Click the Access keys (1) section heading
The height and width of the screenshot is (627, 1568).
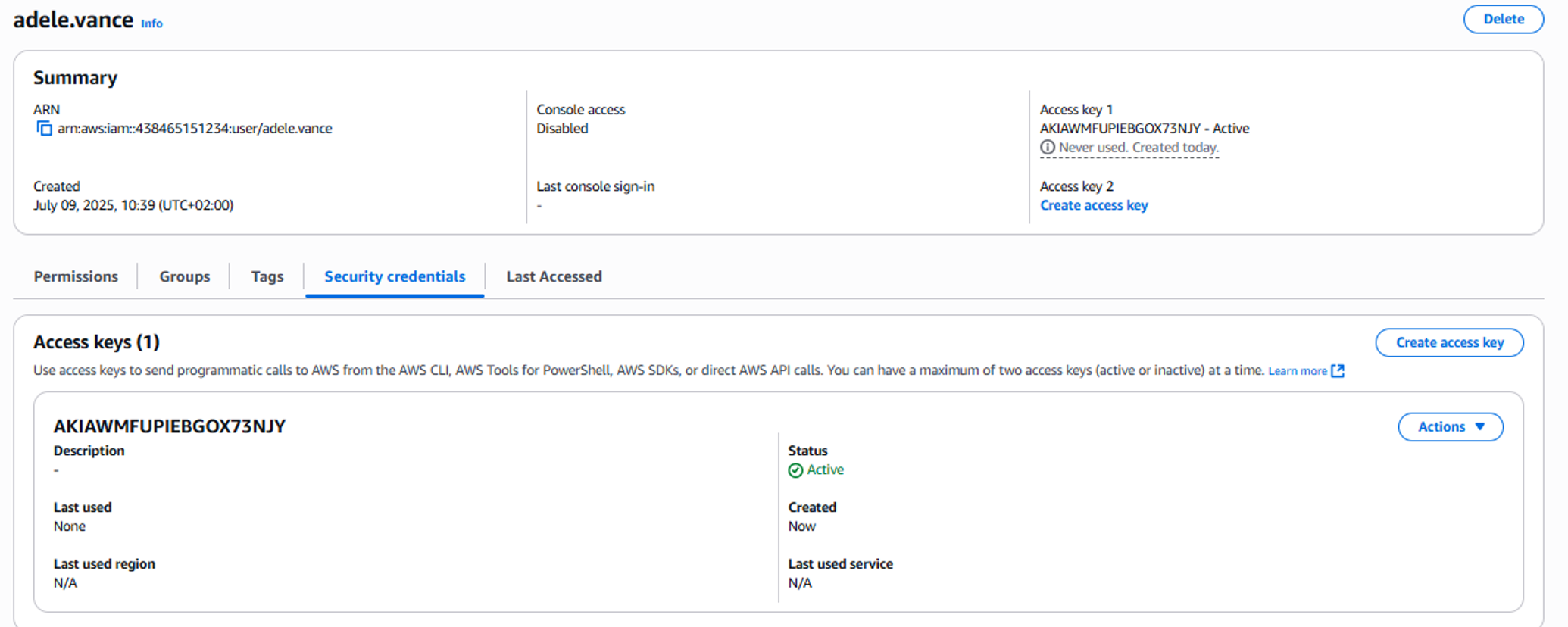[96, 342]
